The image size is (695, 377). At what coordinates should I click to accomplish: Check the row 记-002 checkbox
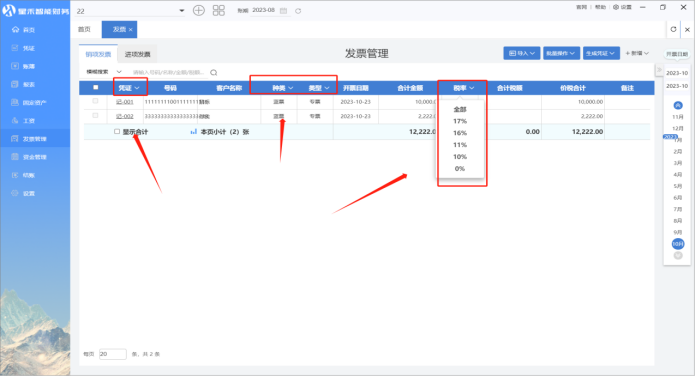pyautogui.click(x=95, y=116)
